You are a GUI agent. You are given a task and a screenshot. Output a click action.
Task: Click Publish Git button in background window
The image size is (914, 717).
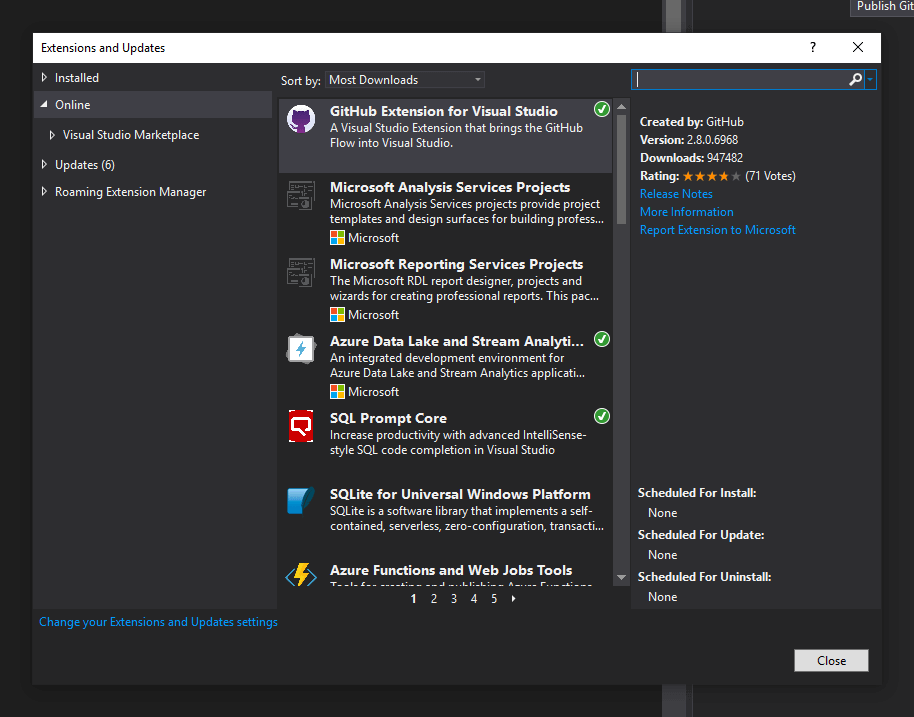coord(883,6)
